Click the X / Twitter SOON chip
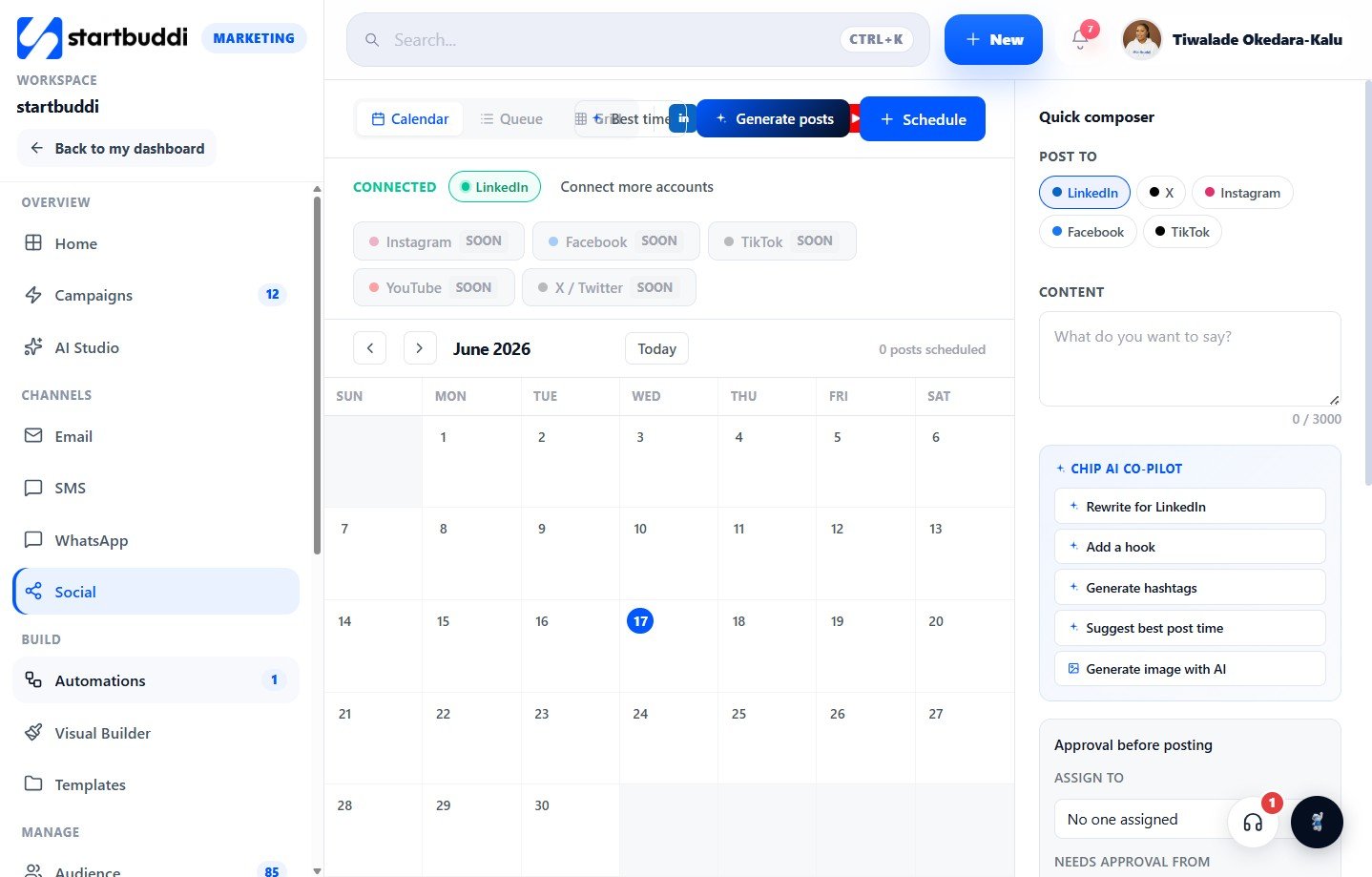The width and height of the screenshot is (1372, 877). coord(609,287)
